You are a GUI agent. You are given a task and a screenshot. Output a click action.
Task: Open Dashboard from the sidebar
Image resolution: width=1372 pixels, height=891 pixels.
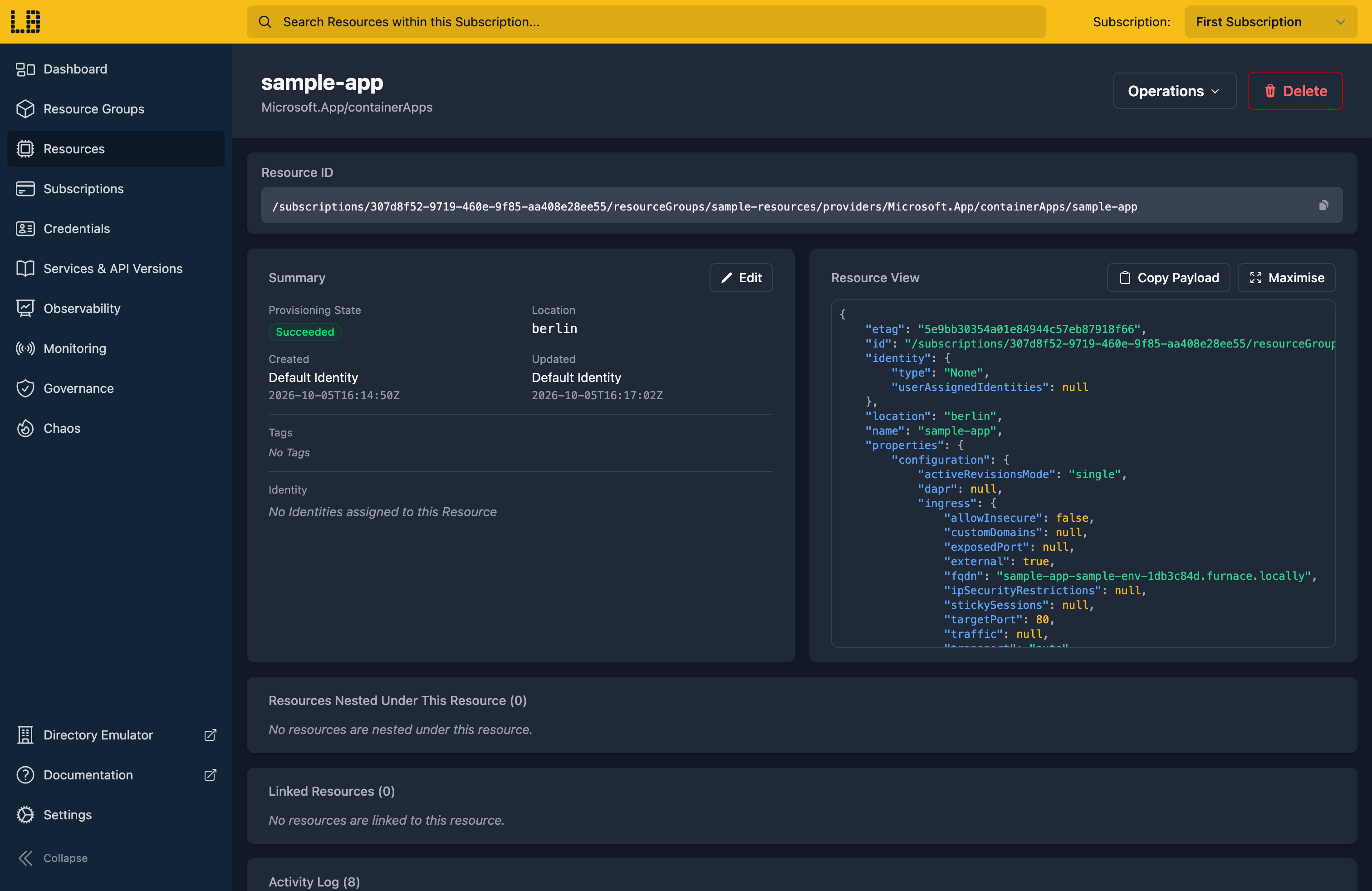click(x=116, y=69)
